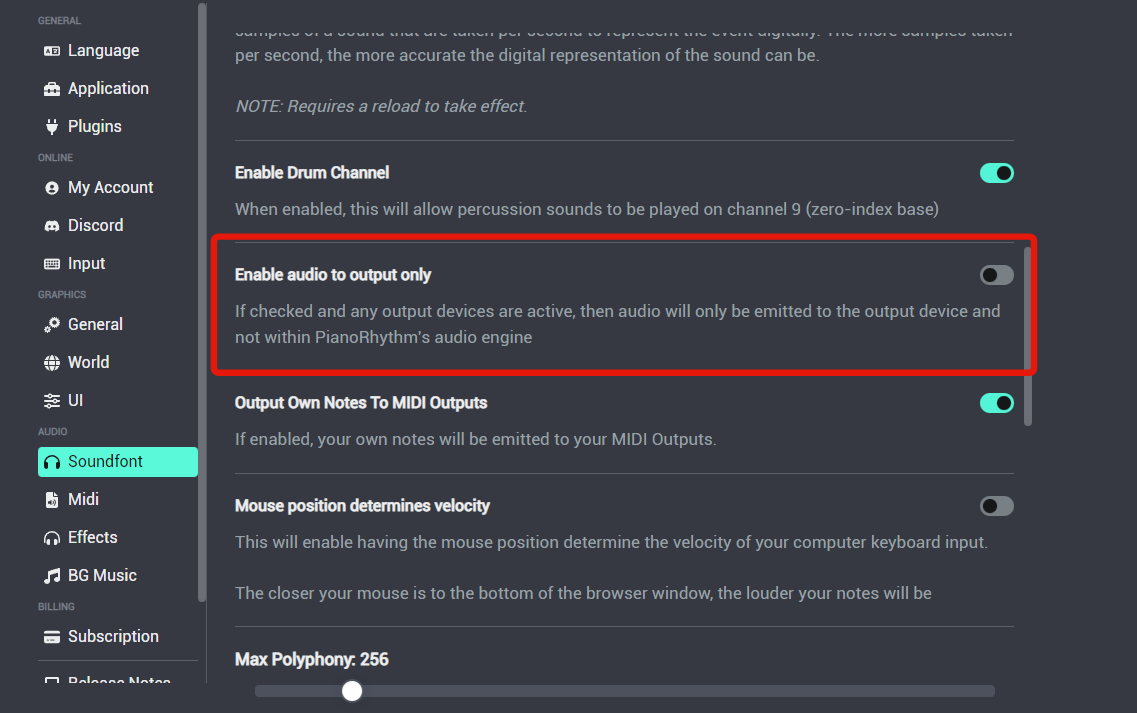Click the Midi file icon
Screen dimensions: 1137x713
tap(51, 500)
